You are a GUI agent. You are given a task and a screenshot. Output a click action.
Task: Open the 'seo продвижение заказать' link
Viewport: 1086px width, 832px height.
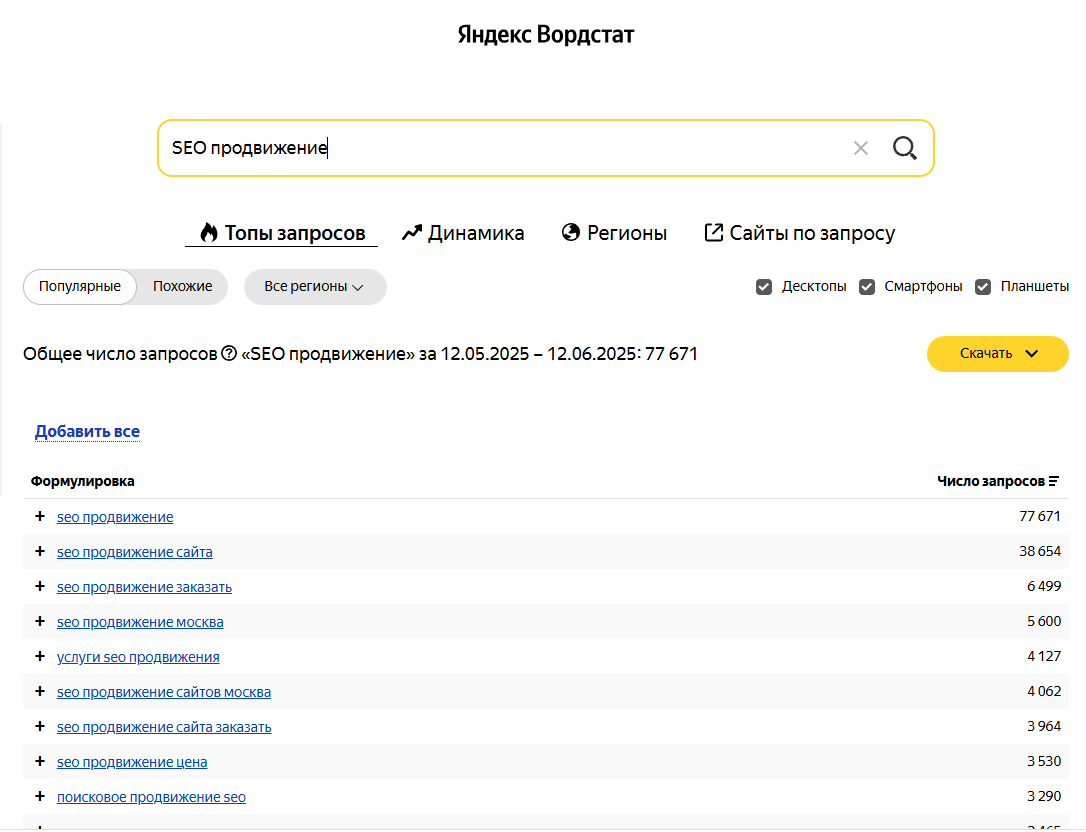coord(144,587)
